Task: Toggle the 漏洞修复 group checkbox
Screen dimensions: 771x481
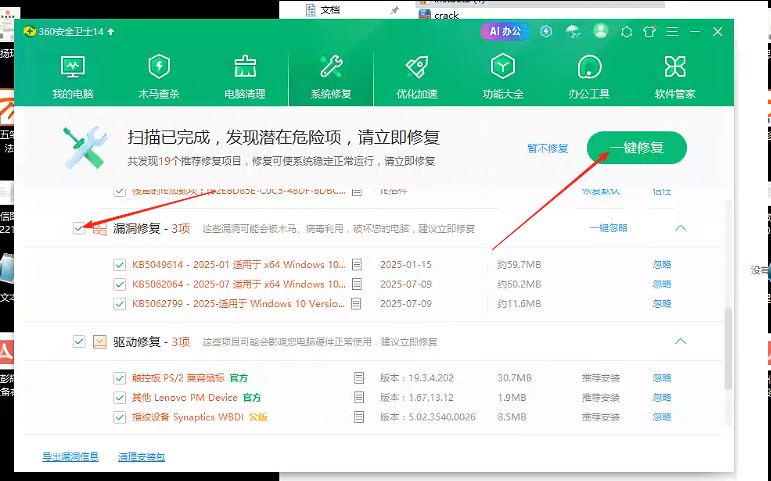Action: pyautogui.click(x=79, y=228)
